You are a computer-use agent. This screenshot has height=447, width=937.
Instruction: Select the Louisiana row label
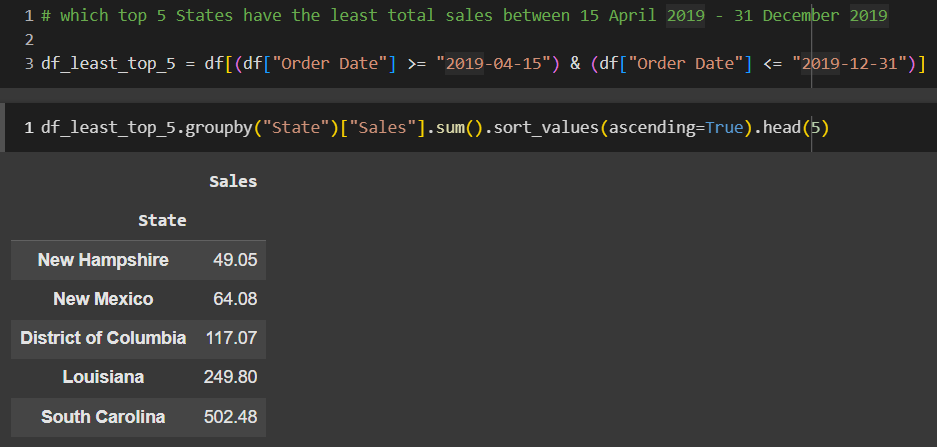(103, 377)
